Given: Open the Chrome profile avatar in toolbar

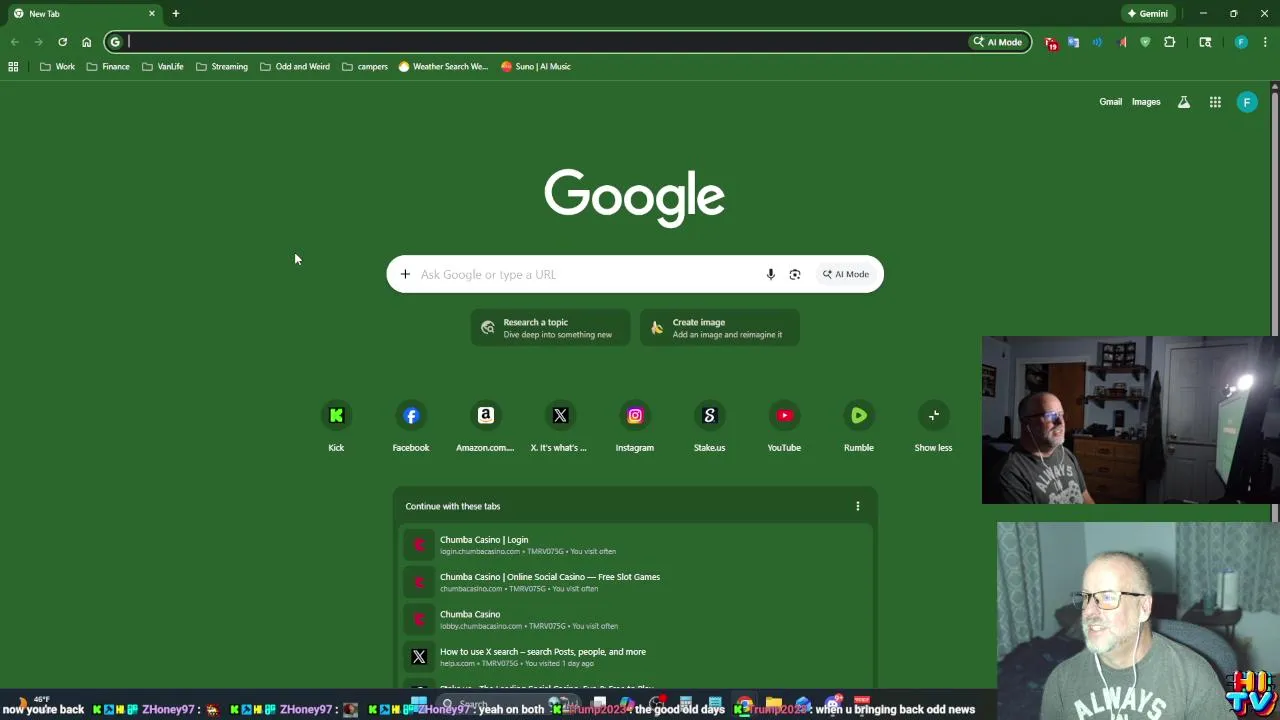Looking at the screenshot, I should point(1241,42).
